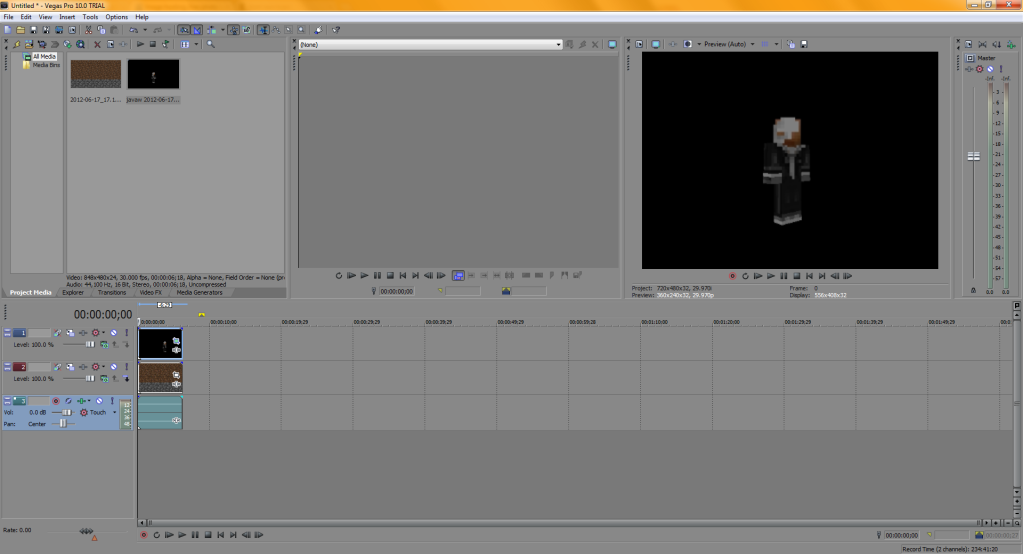
Task: Save project with the floppy disk icon
Action: pos(33,30)
